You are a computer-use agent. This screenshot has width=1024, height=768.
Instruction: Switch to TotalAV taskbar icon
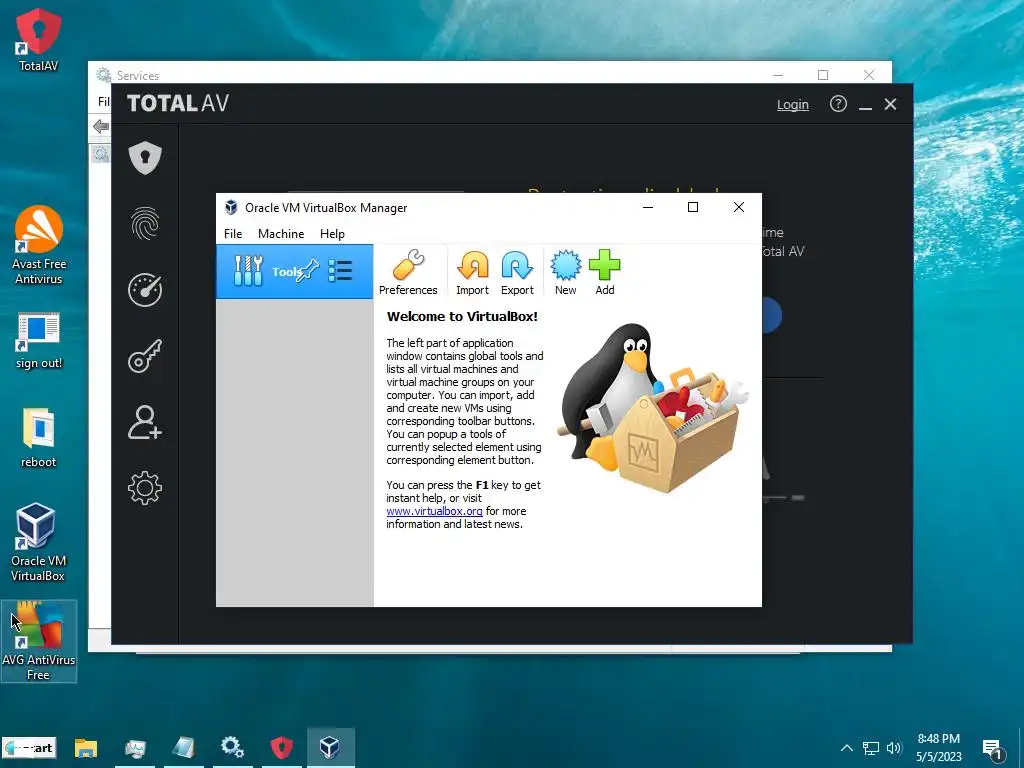point(281,748)
